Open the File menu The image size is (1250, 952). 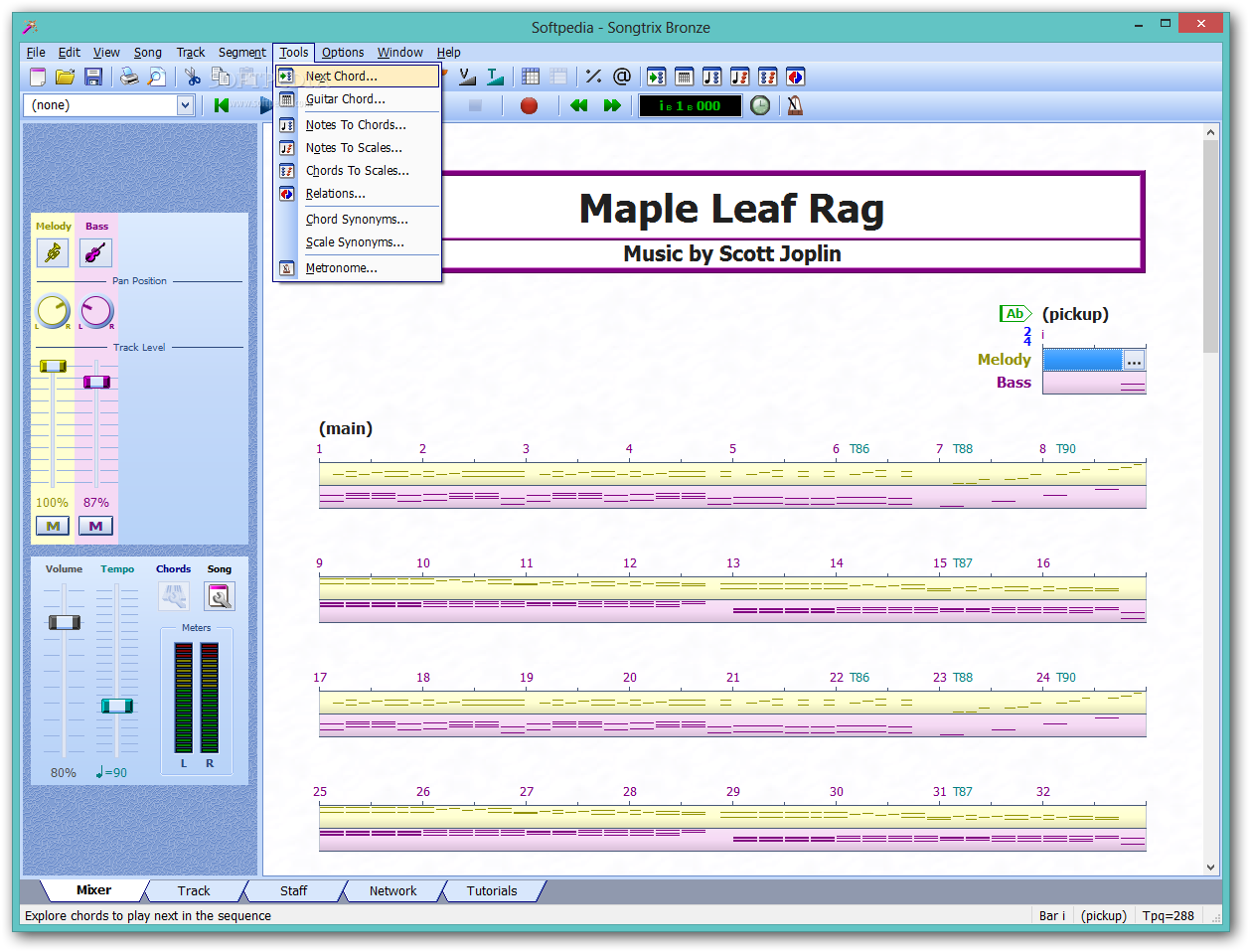point(36,53)
